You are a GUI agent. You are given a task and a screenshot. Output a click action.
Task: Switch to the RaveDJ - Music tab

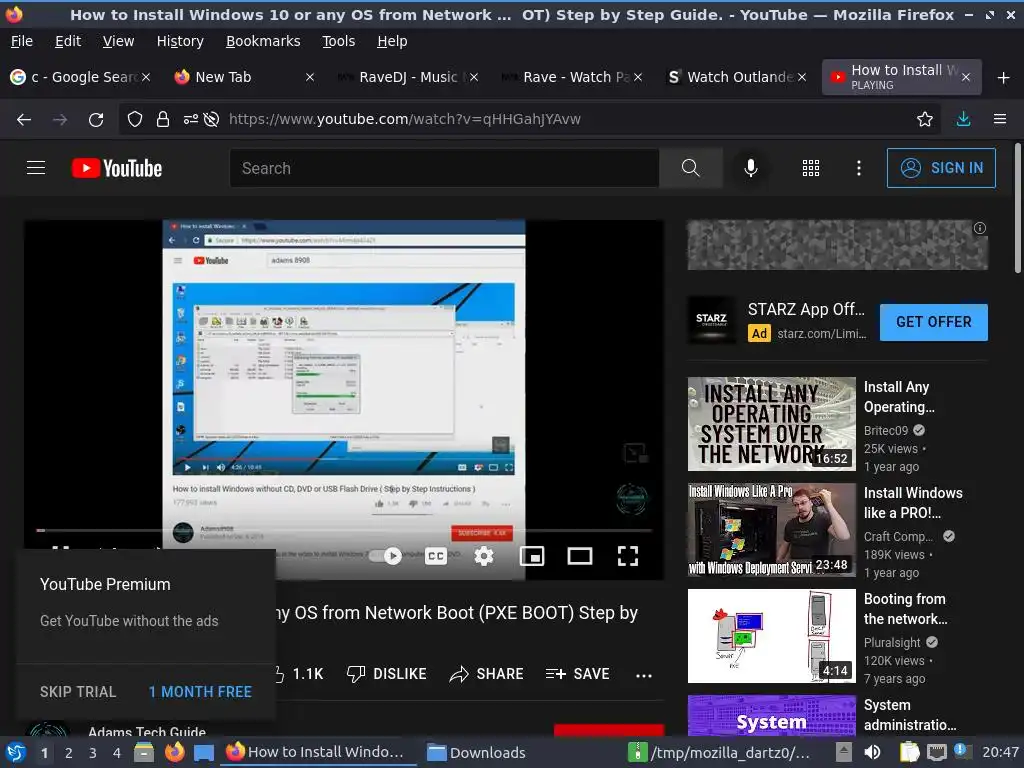click(x=408, y=77)
